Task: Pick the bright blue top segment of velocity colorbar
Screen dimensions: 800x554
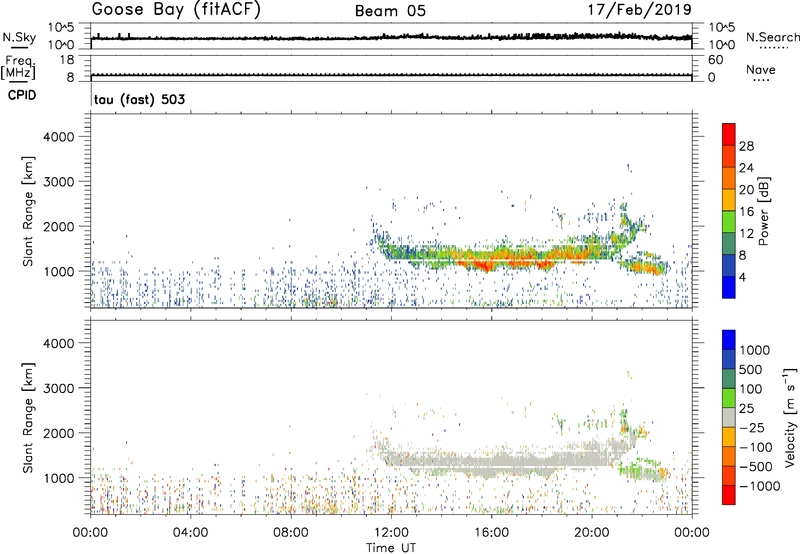Action: coord(729,340)
